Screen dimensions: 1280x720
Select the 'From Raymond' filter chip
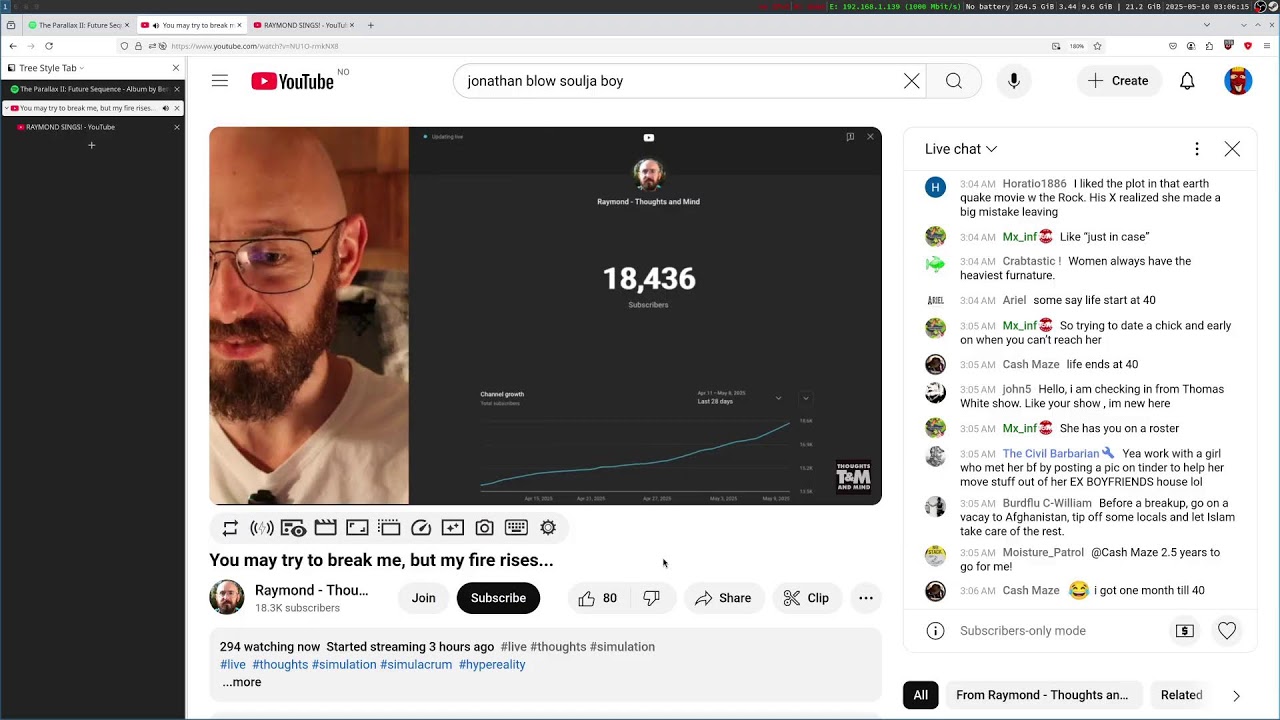coord(1041,695)
